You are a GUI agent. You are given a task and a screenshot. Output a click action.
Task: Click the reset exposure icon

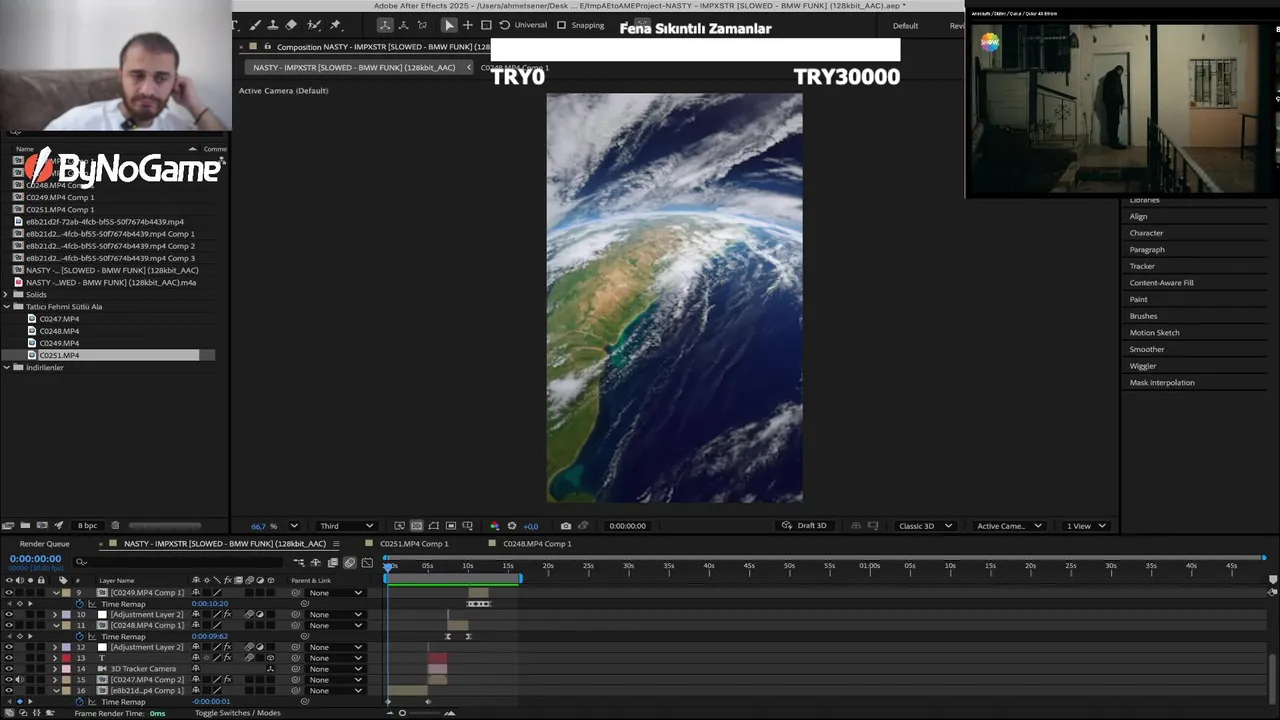(512, 526)
